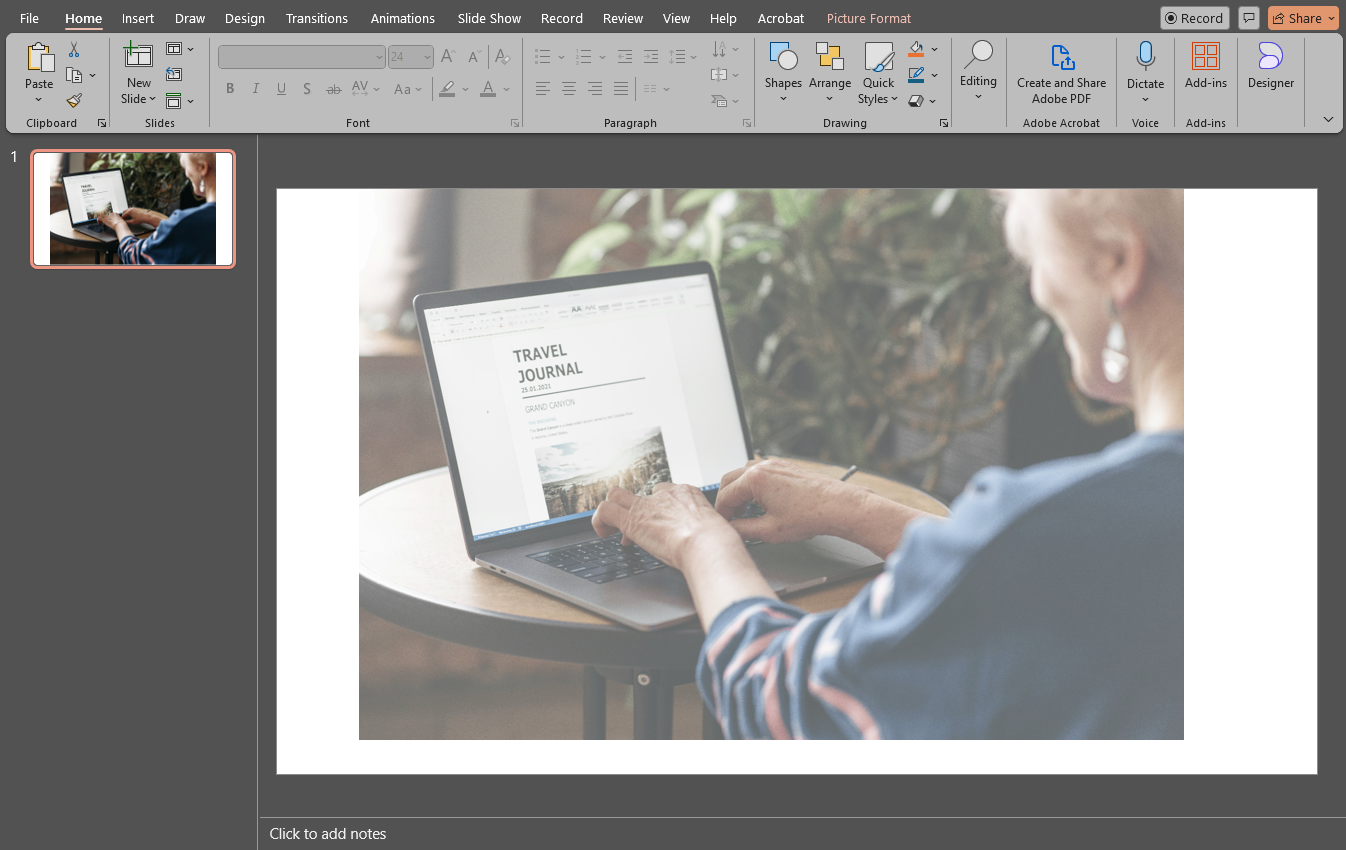Click the Copy icon in Clipboard

pos(74,75)
